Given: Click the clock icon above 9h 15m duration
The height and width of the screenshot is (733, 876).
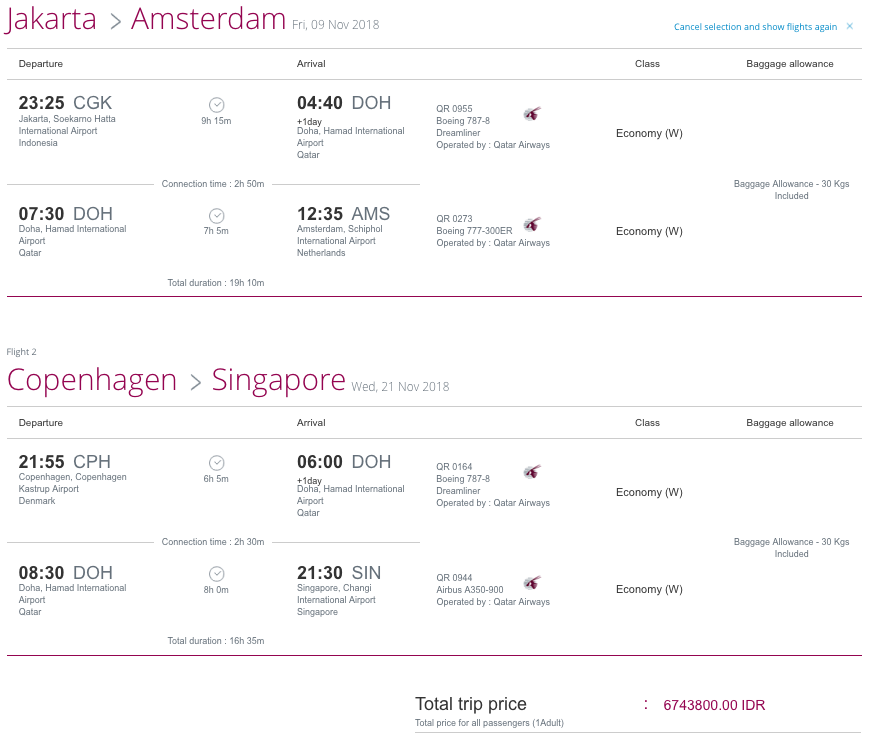Looking at the screenshot, I should pos(217,105).
